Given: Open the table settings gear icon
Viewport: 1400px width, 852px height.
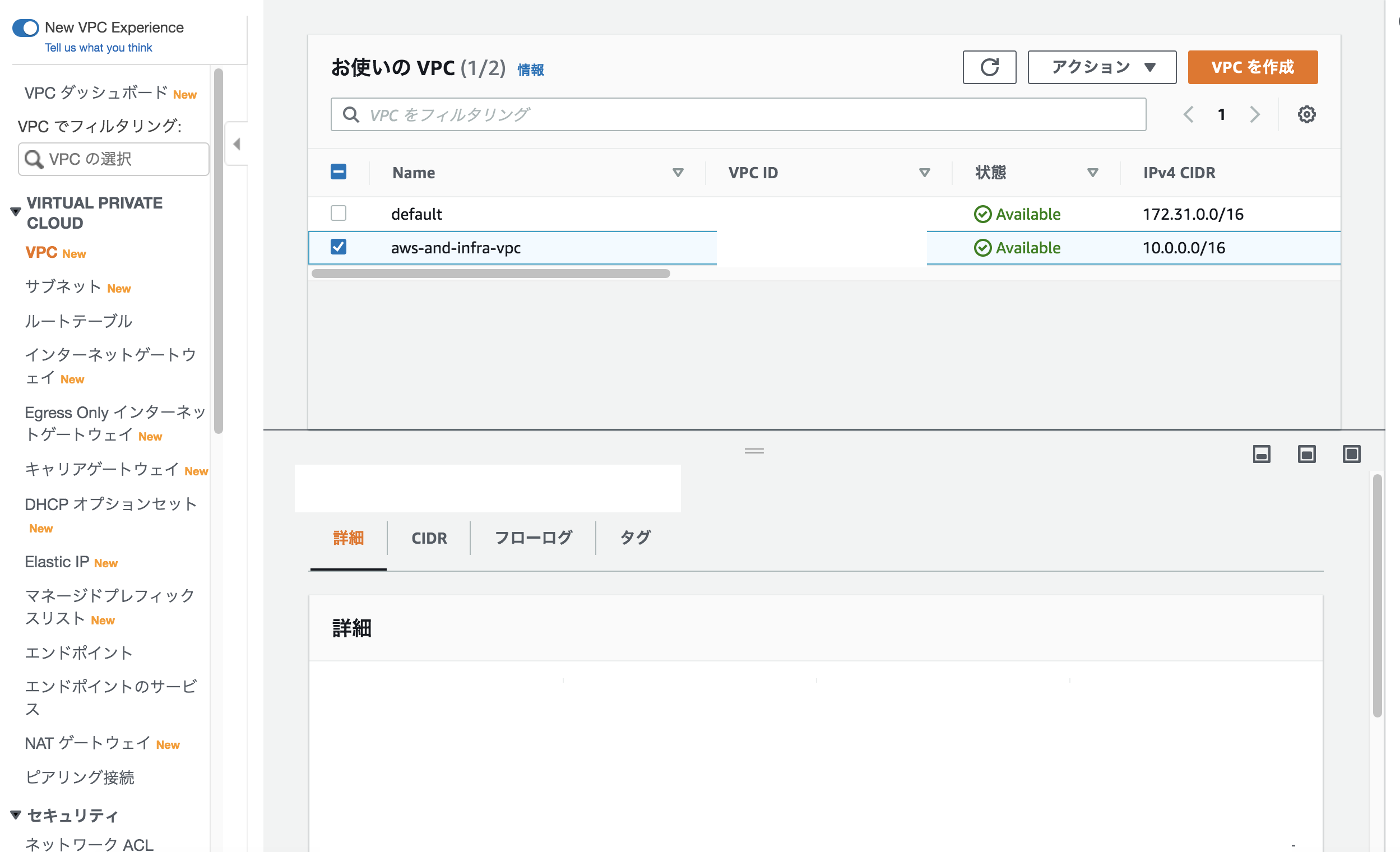Looking at the screenshot, I should [1307, 114].
